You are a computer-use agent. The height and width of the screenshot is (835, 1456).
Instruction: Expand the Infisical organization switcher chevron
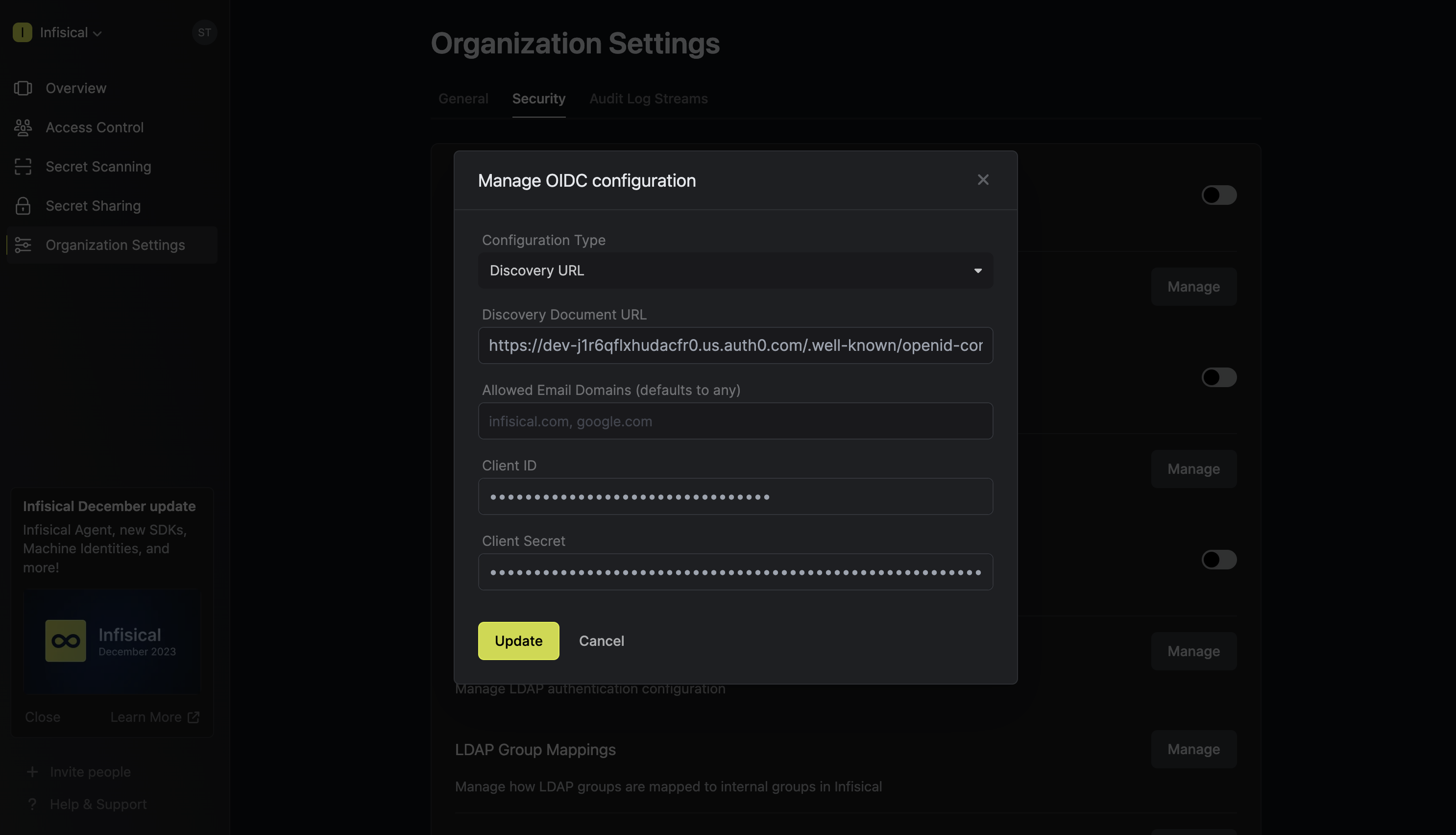(x=97, y=33)
